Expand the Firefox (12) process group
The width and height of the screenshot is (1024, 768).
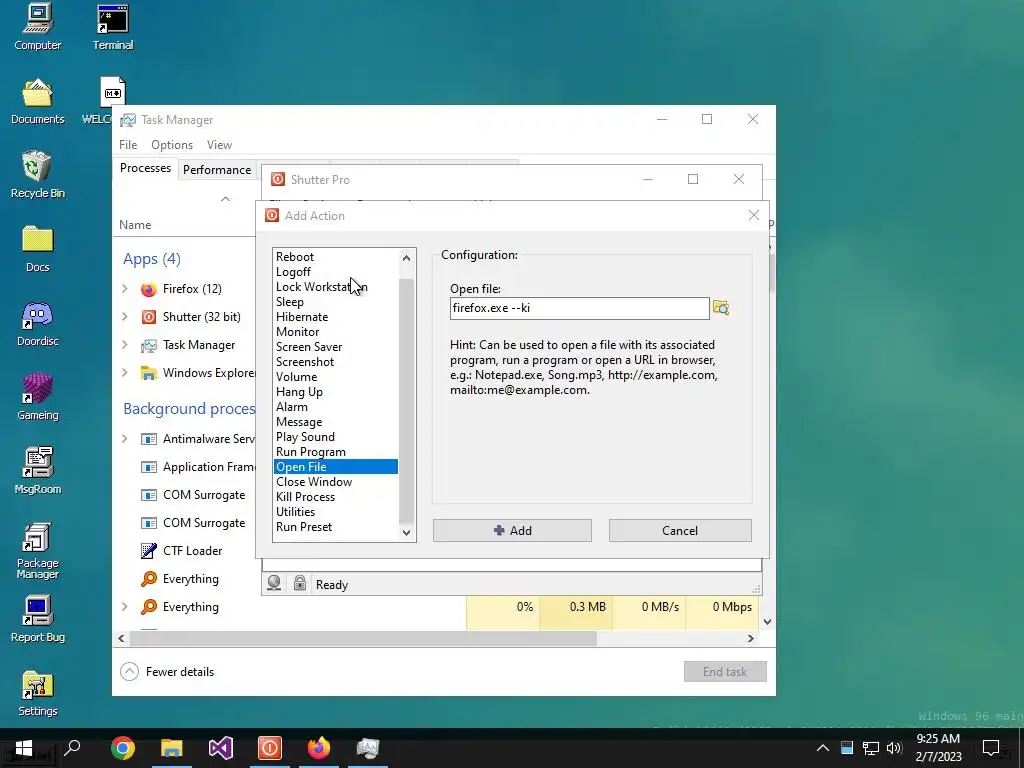pyautogui.click(x=125, y=289)
